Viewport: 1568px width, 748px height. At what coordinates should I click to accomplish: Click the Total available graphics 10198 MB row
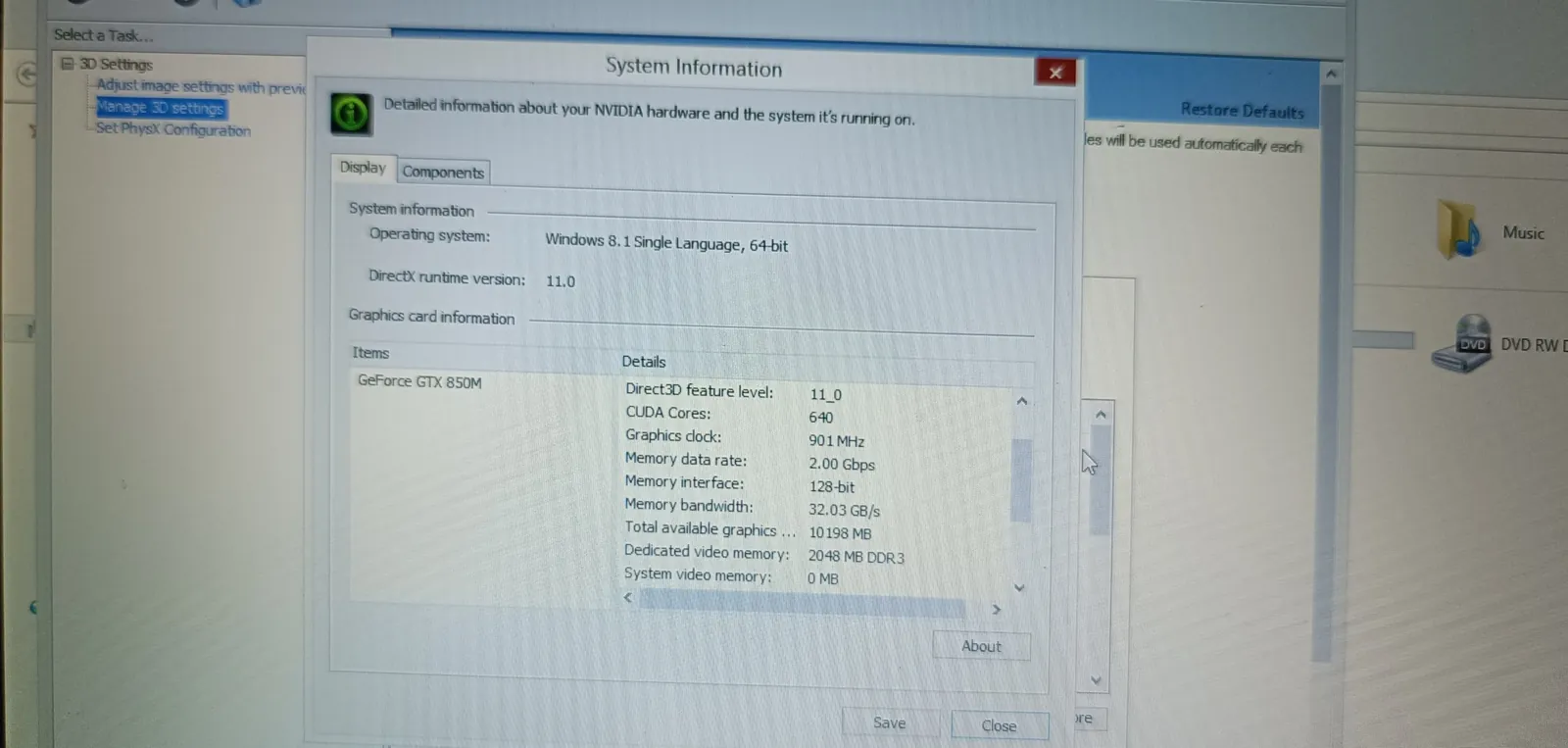pos(748,530)
